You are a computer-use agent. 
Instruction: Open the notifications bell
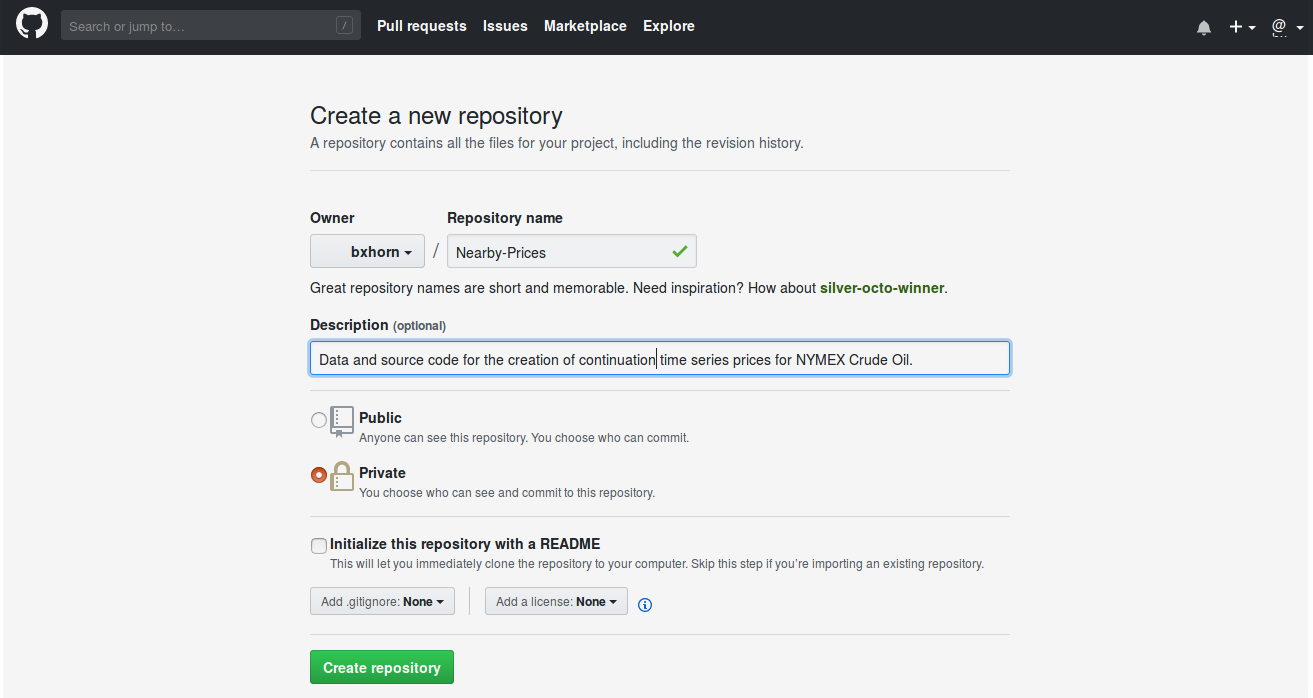click(x=1203, y=27)
